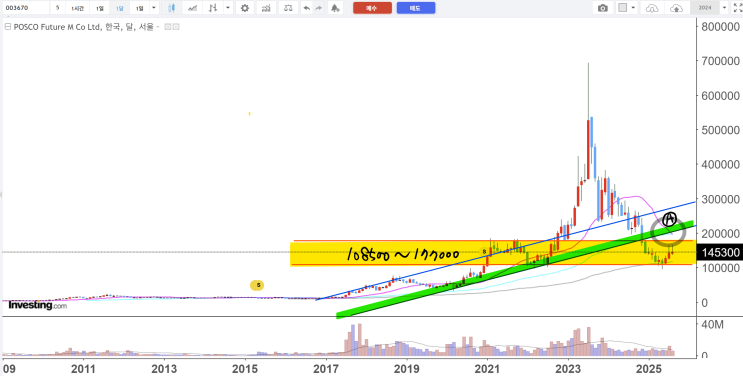Click the 300000 price axis label
This screenshot has height=376, width=743.
(x=720, y=199)
